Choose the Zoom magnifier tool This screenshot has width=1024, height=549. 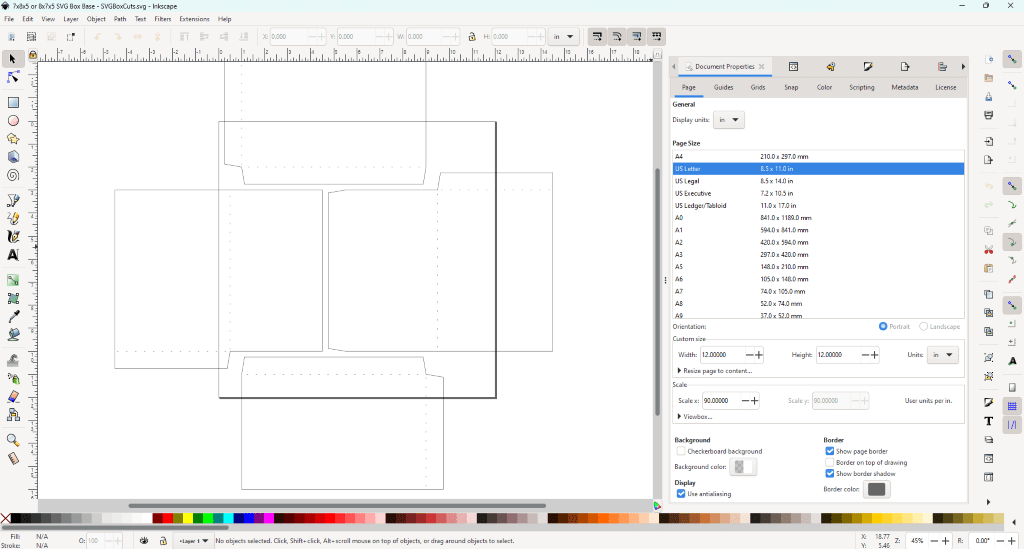(13, 440)
